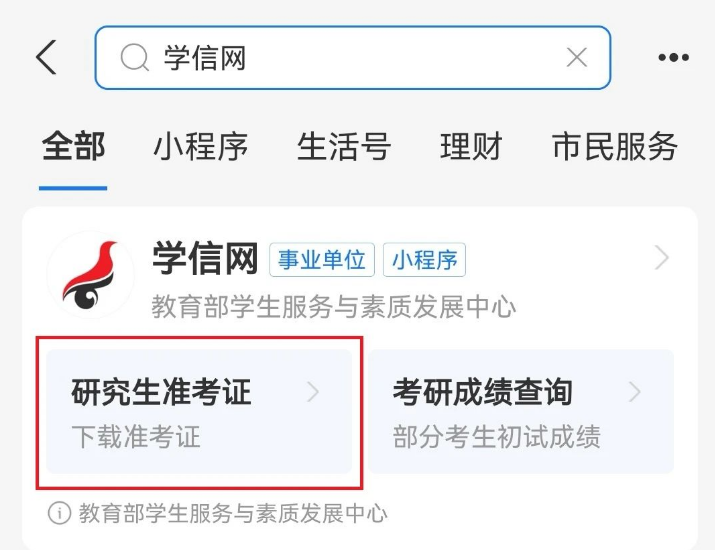
Task: Open 研究生准考证 download card
Action: pos(199,411)
